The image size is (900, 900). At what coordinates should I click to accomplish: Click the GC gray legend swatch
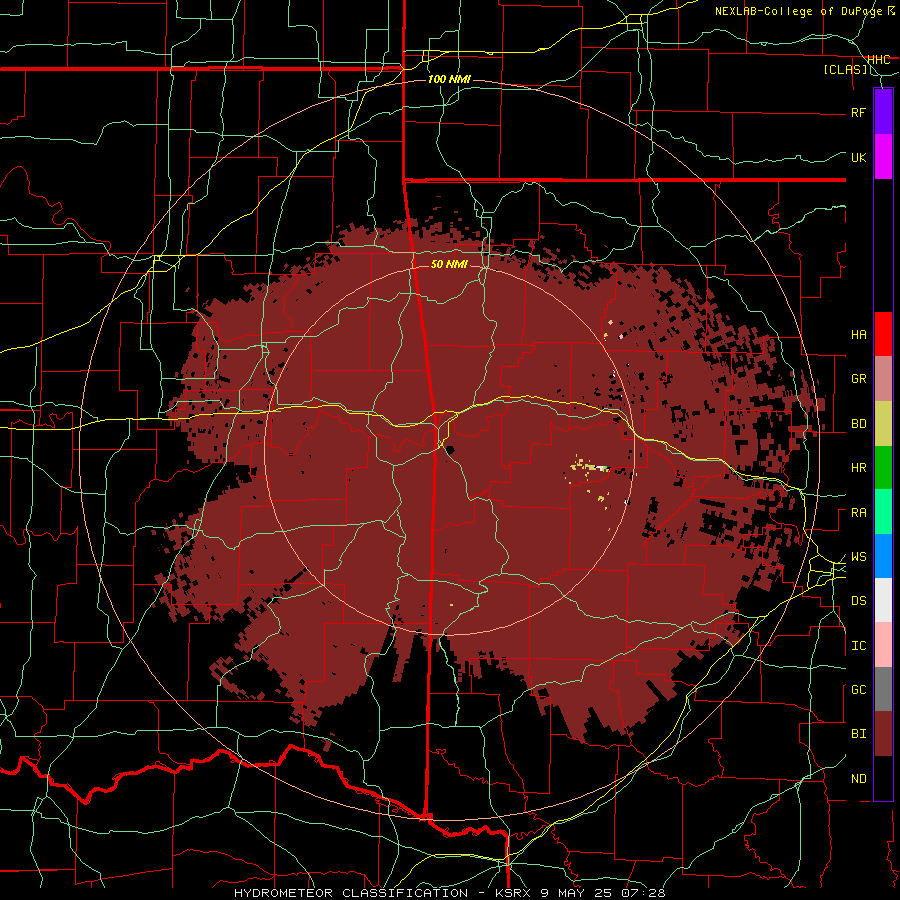tap(883, 689)
